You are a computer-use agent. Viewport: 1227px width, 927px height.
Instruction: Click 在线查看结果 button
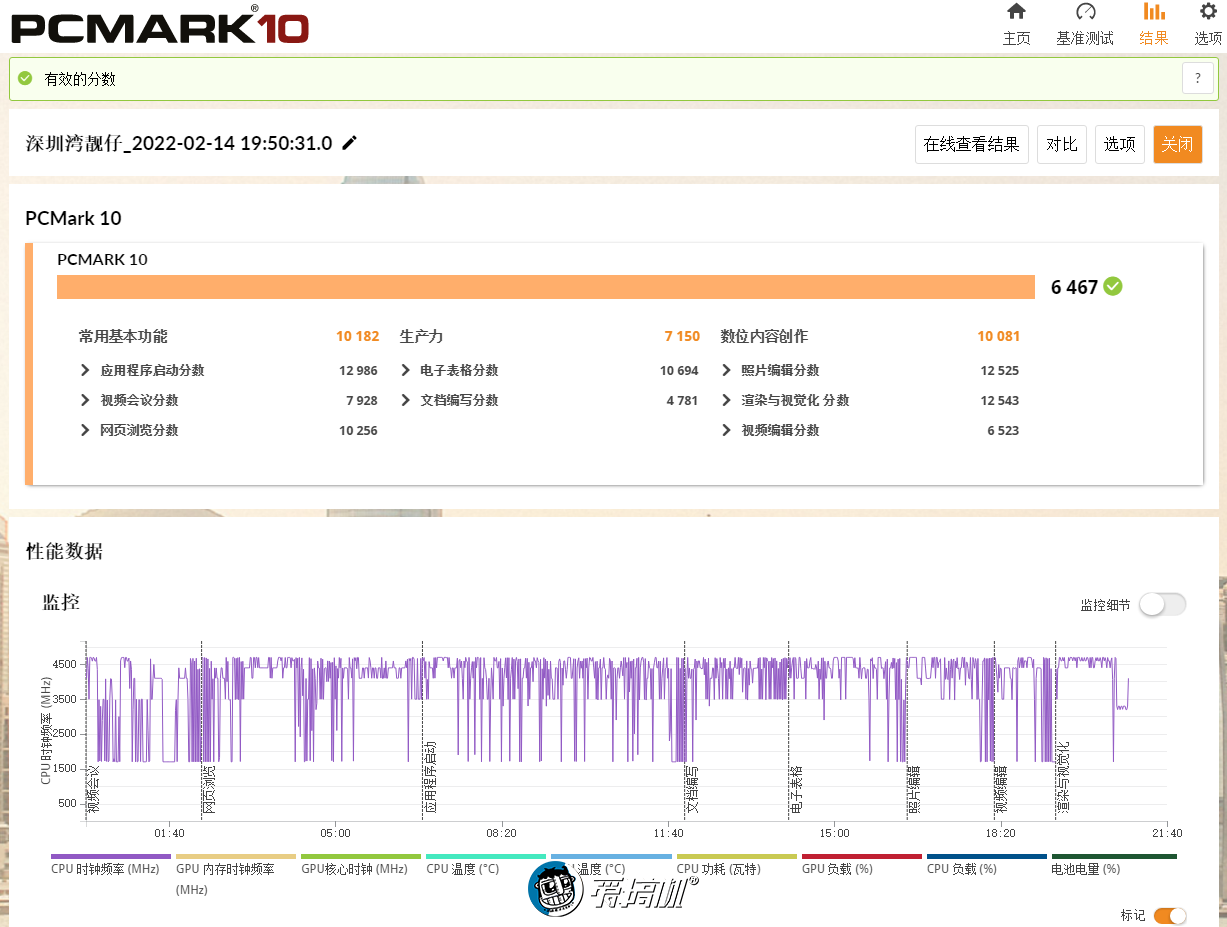972,144
